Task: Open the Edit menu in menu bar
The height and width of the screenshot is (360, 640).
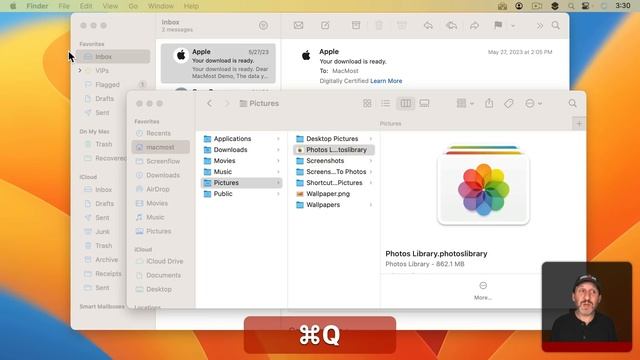Action: tap(86, 6)
